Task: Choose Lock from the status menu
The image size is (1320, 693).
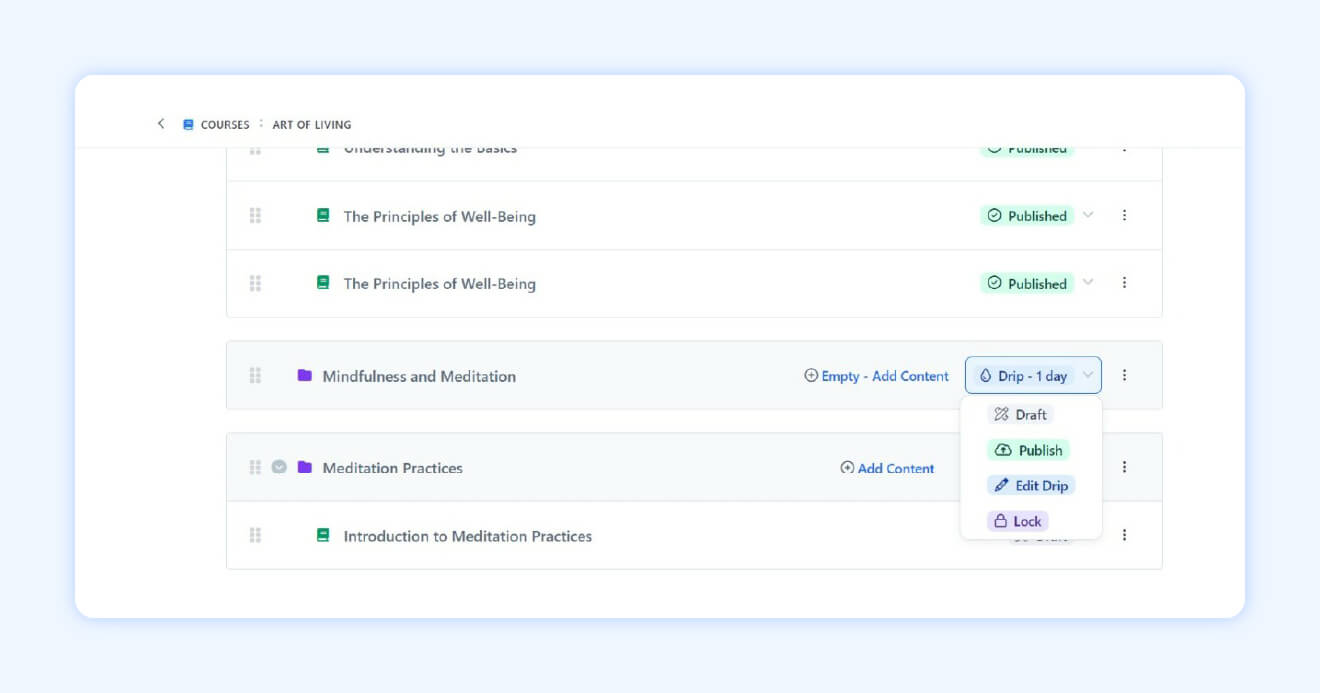Action: [1017, 521]
